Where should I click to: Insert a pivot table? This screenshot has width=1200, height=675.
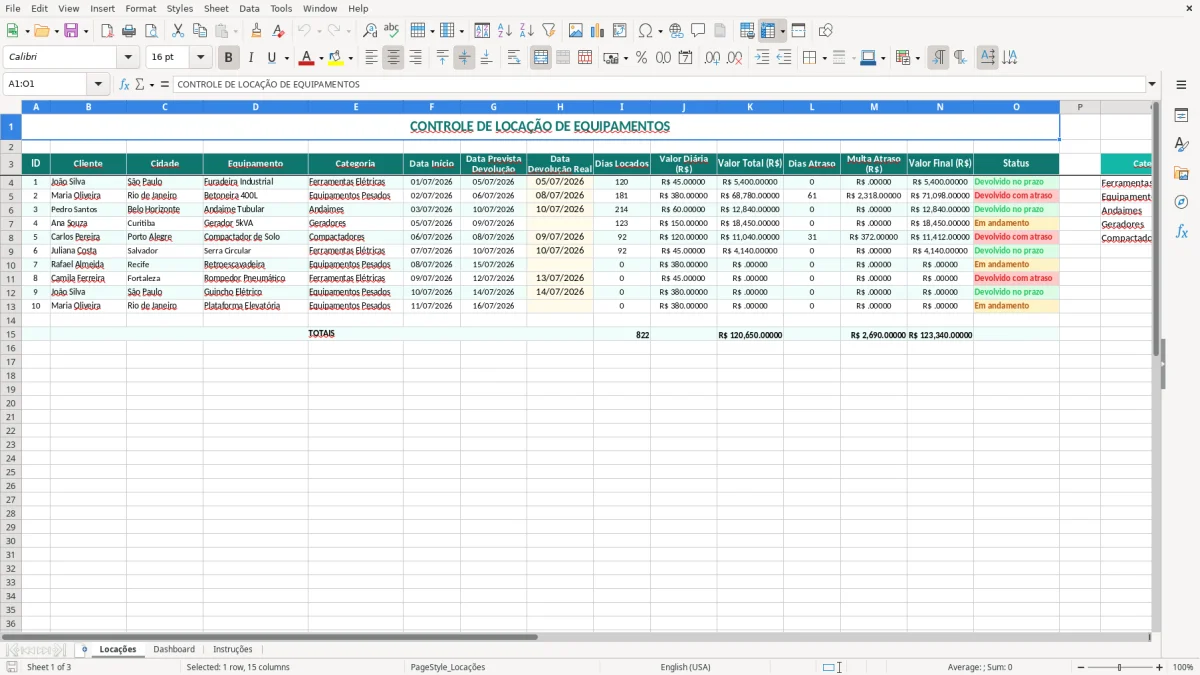click(620, 31)
